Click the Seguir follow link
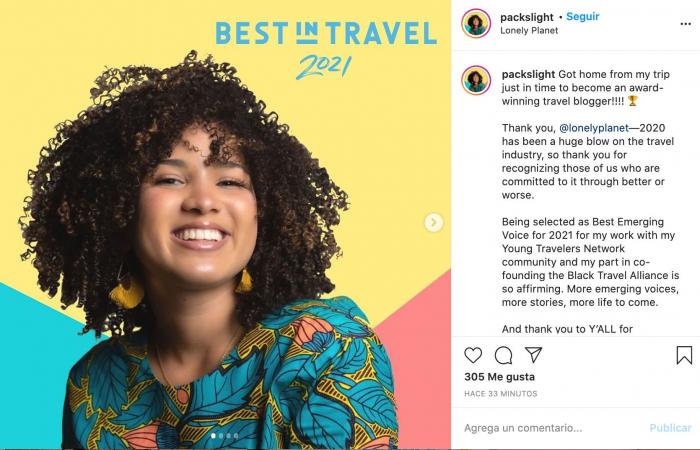700x450 pixels. pyautogui.click(x=583, y=17)
